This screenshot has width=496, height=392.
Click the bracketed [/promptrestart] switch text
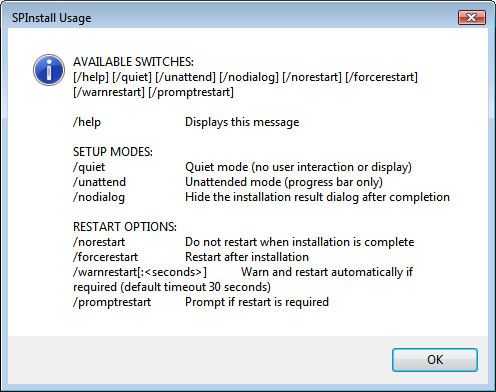pos(191,92)
